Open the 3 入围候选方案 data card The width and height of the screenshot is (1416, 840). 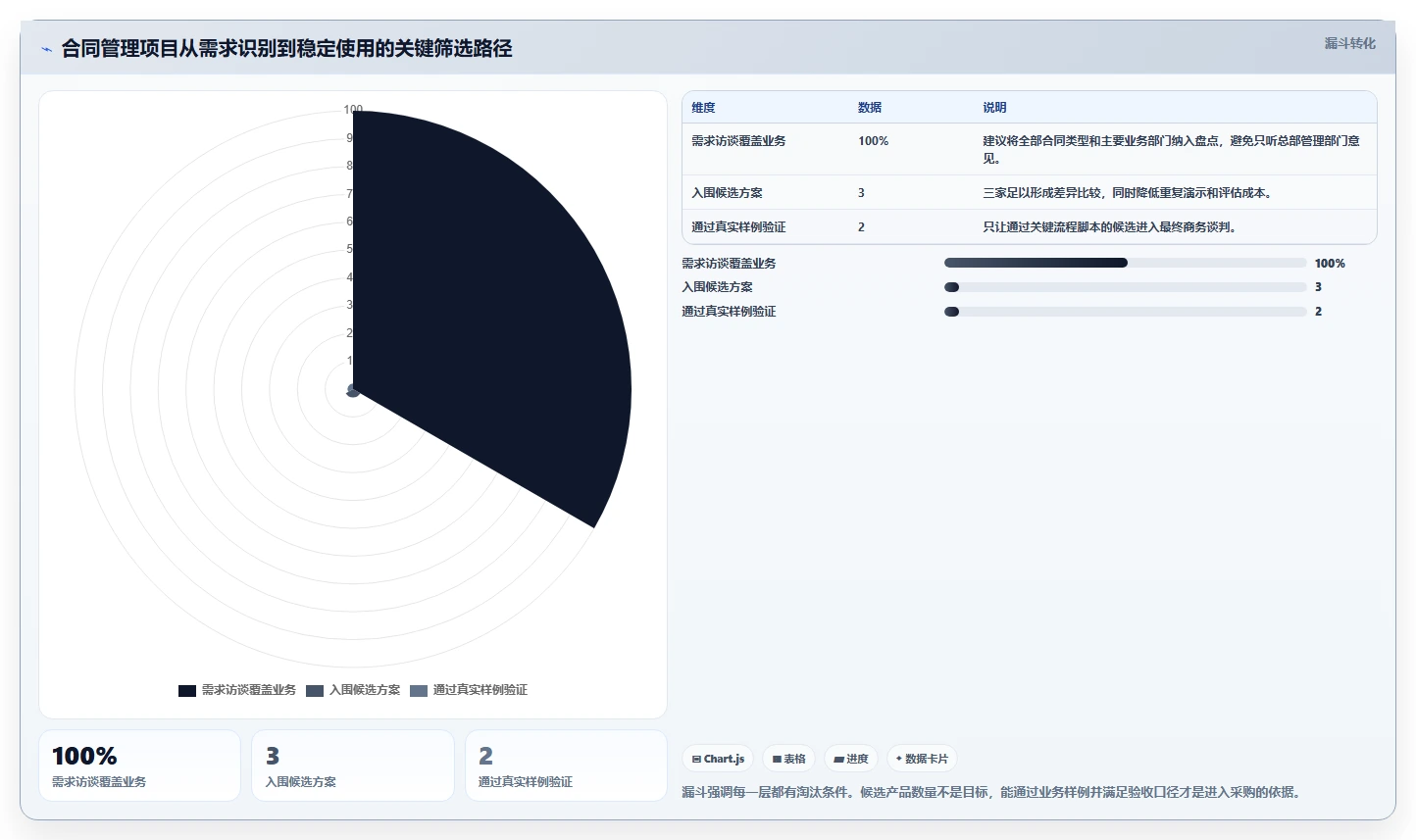tap(353, 766)
